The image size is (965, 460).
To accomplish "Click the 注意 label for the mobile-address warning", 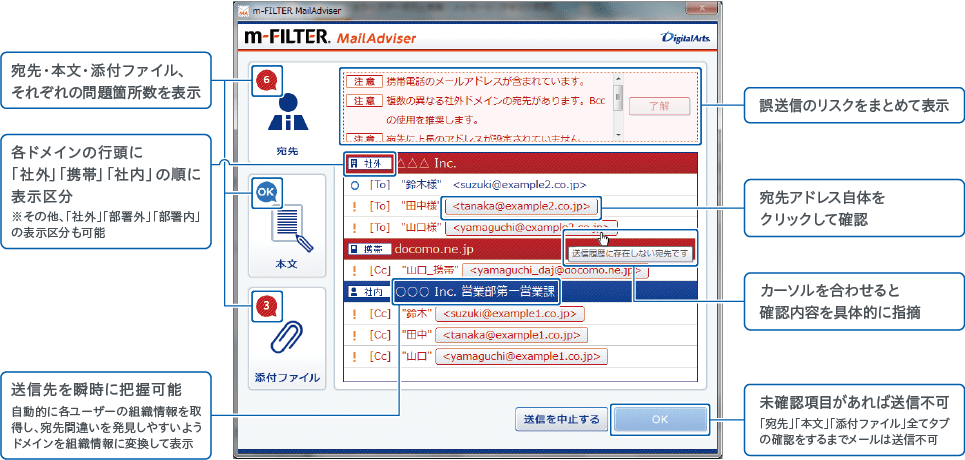I will click(364, 81).
